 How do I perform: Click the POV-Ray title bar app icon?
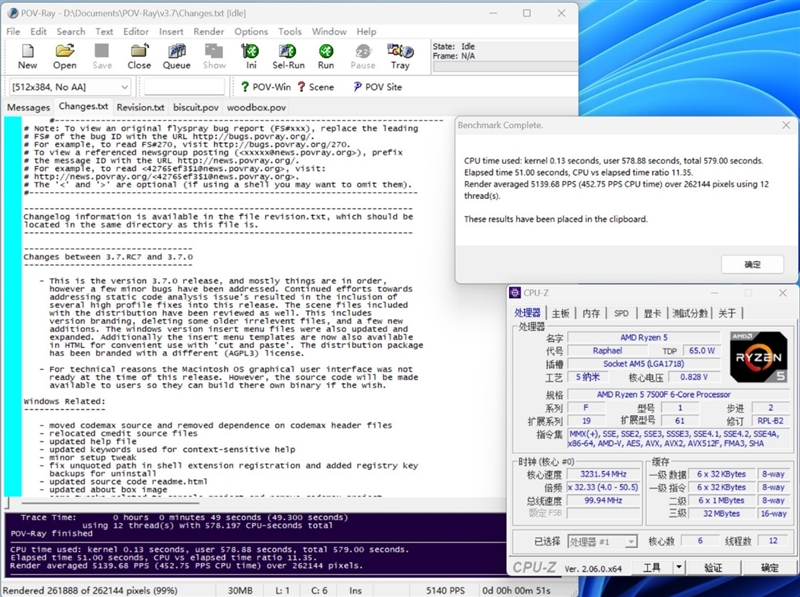13,13
